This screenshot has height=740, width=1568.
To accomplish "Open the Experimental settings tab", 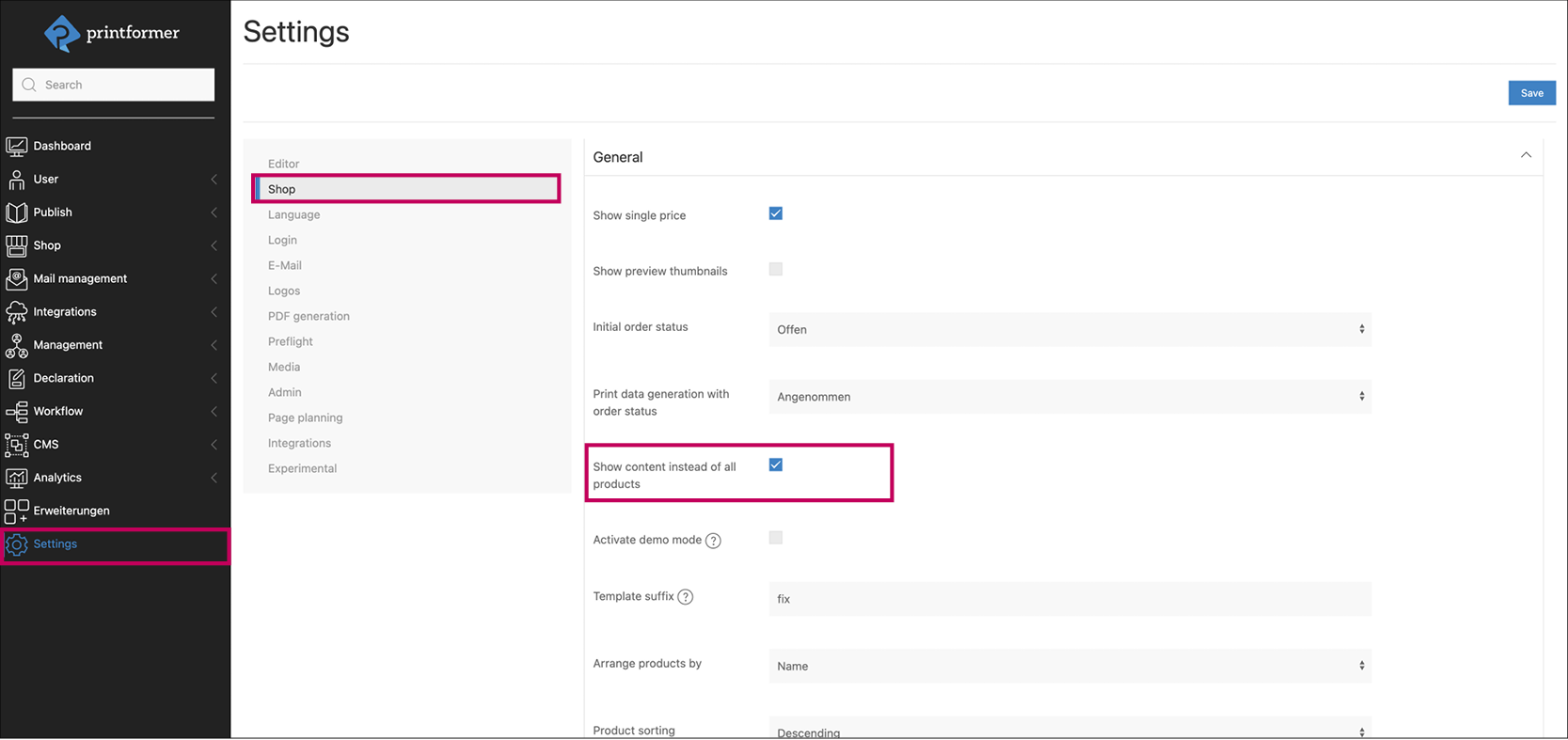I will click(x=302, y=469).
